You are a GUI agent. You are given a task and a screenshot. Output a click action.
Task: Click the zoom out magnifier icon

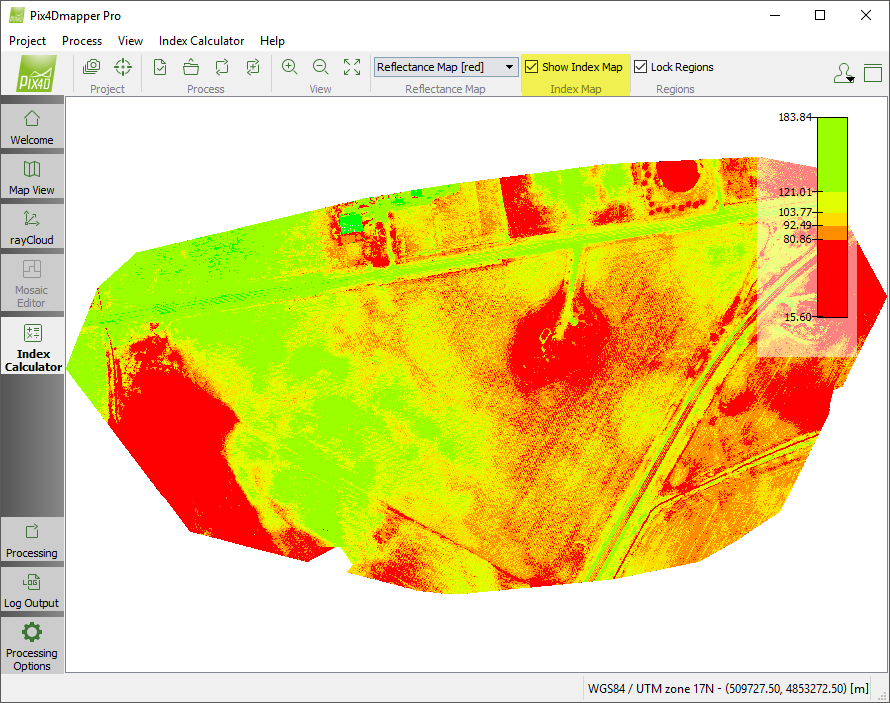(x=321, y=67)
